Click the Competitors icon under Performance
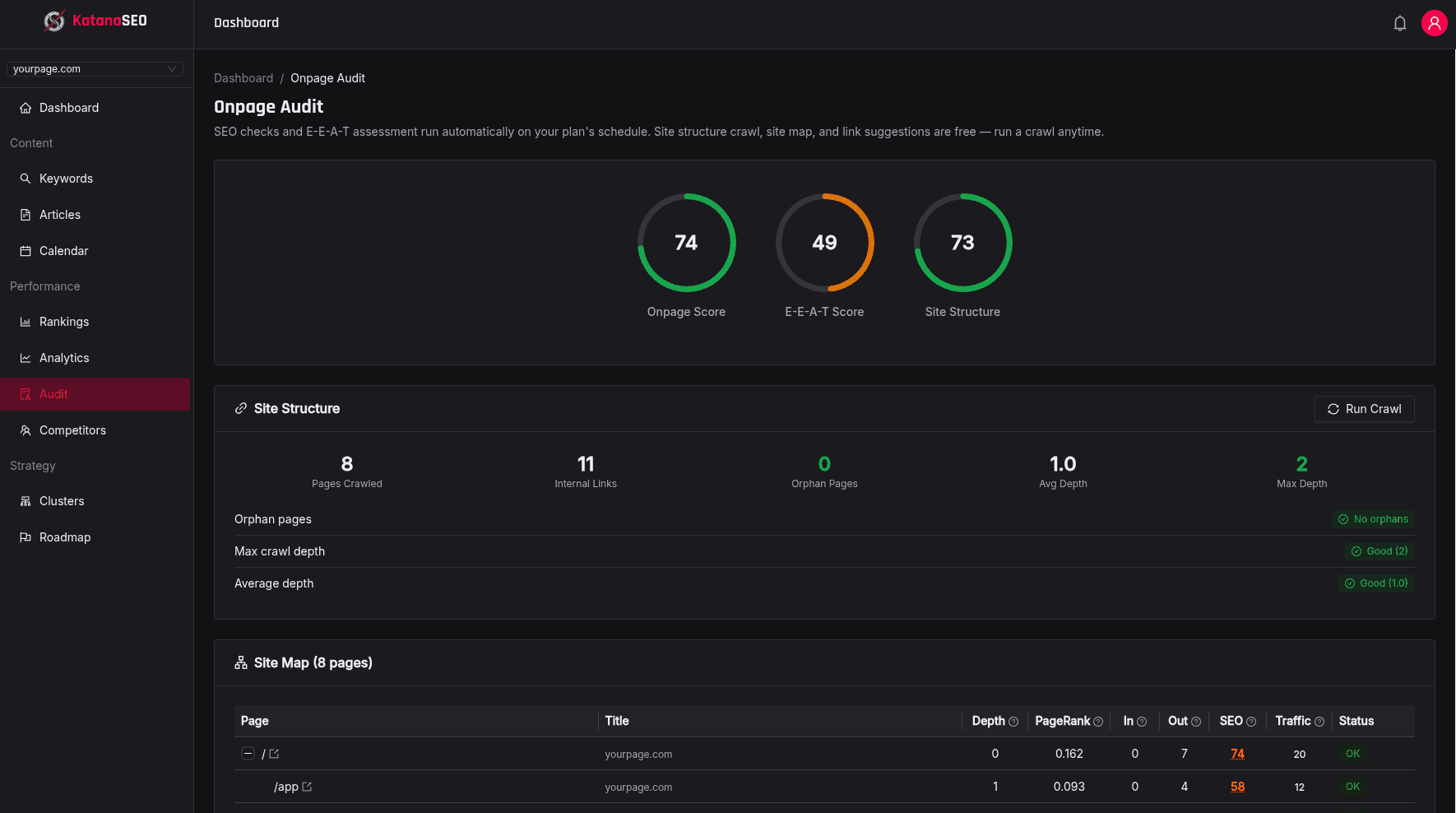This screenshot has height=813, width=1456. pos(25,430)
